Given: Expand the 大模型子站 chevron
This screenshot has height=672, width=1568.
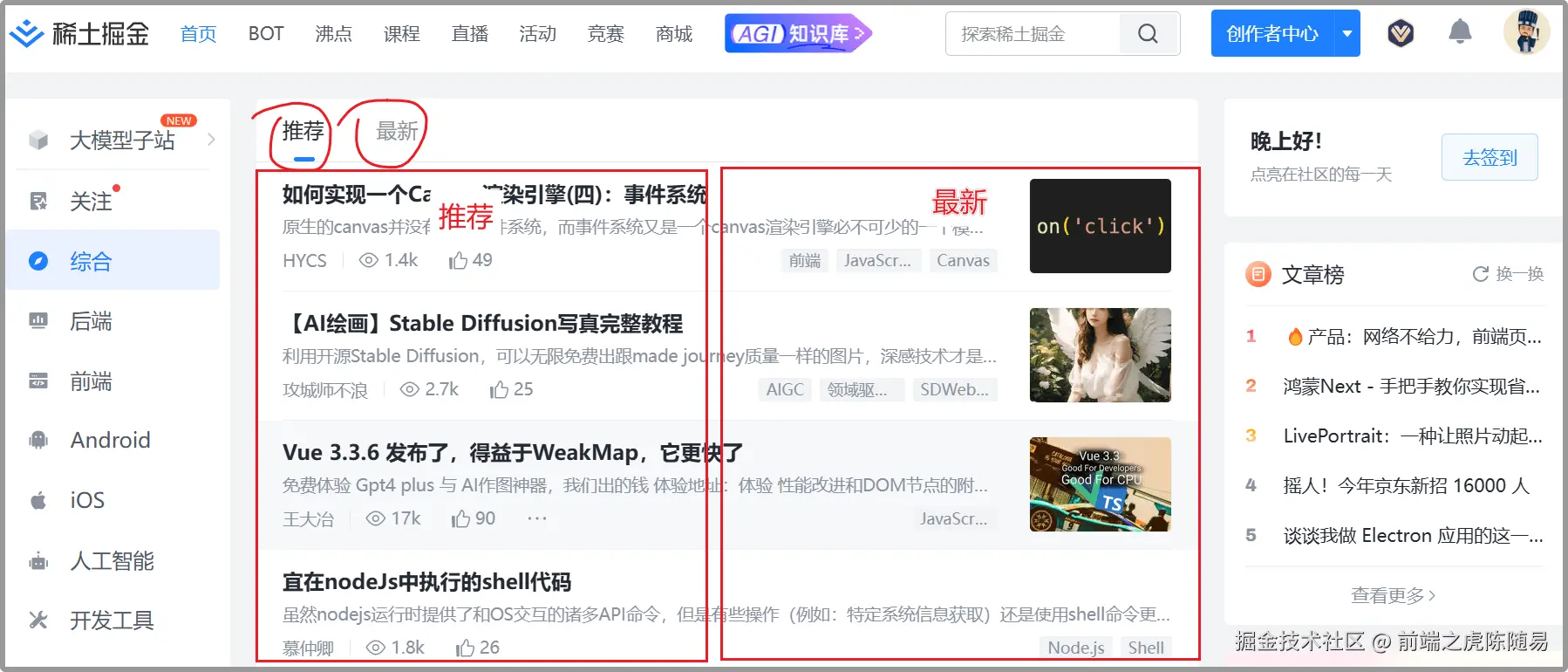Looking at the screenshot, I should coord(211,140).
